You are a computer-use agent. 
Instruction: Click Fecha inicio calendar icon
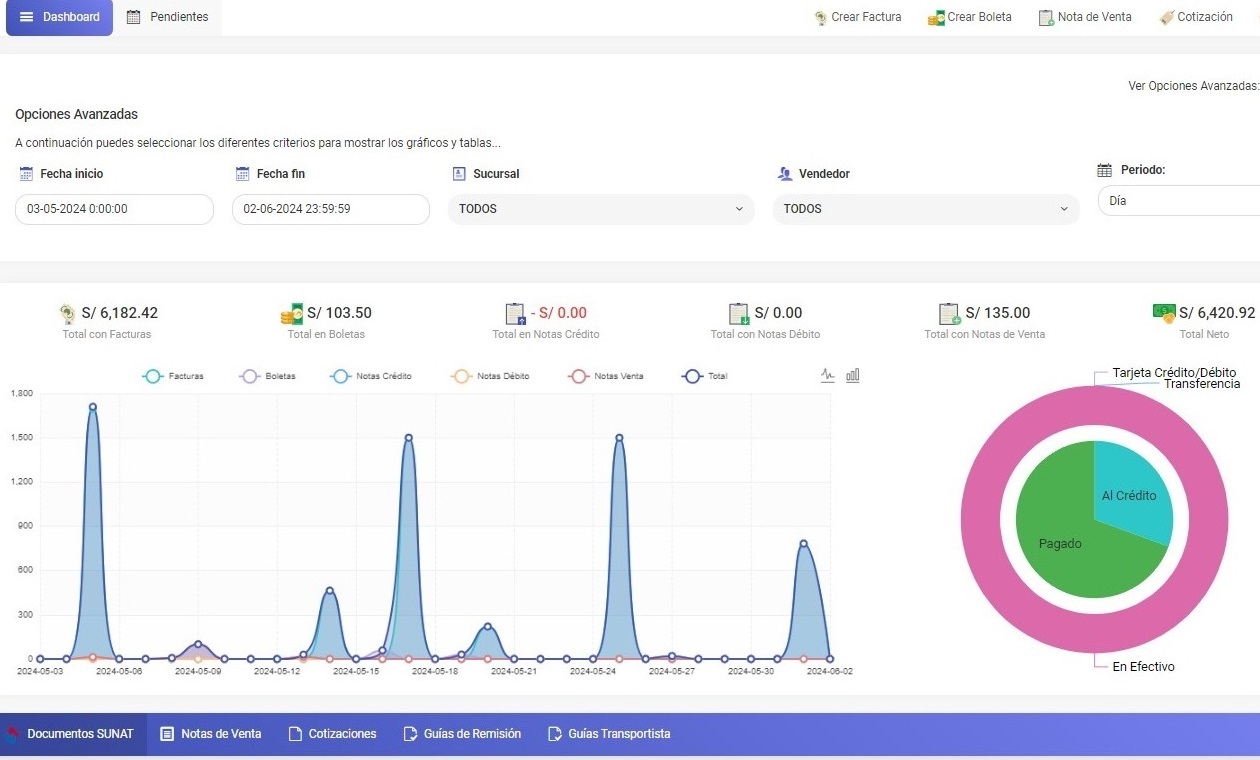pyautogui.click(x=27, y=174)
